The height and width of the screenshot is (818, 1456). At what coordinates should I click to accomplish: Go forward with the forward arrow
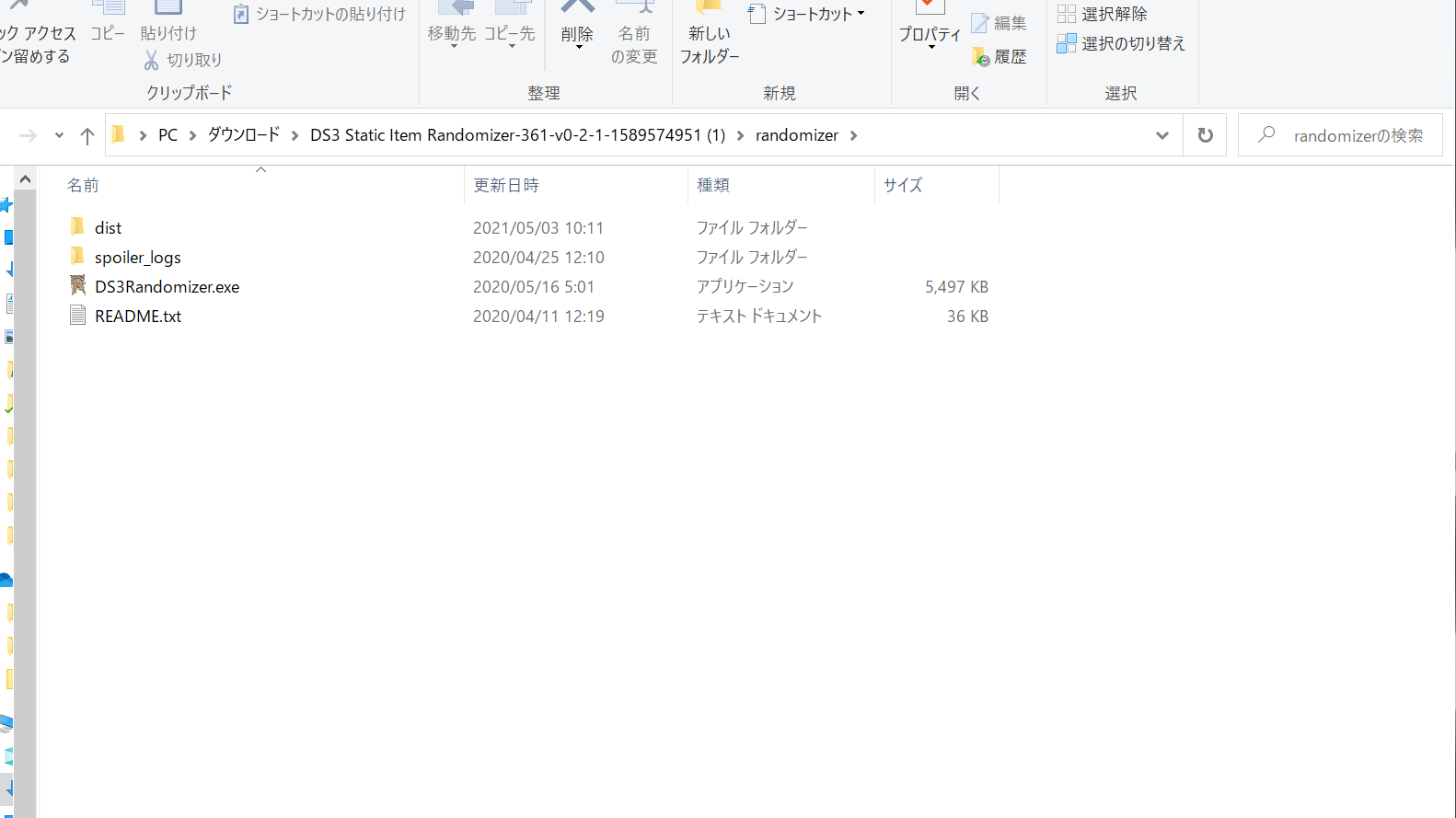tap(28, 136)
